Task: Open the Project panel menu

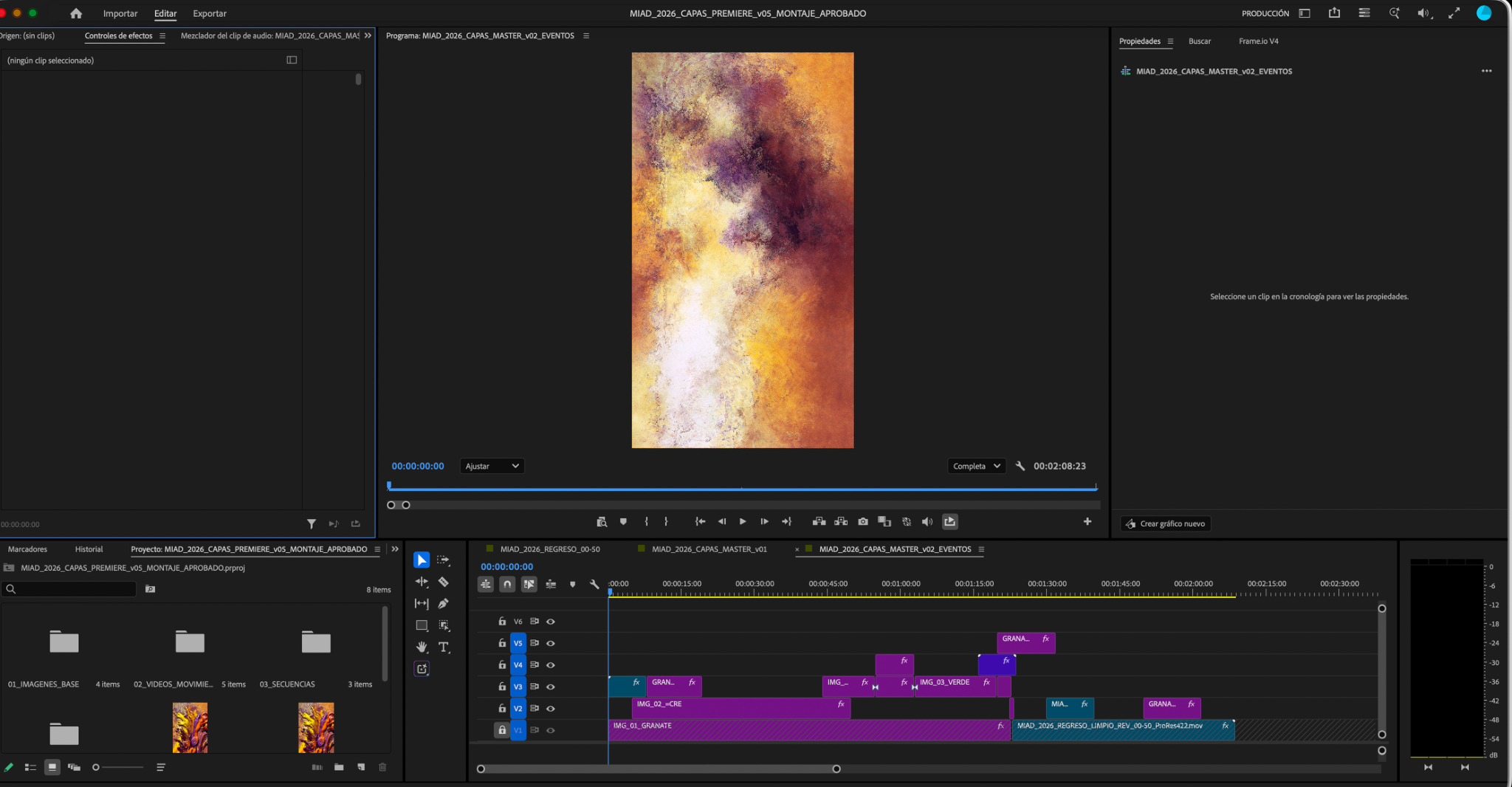Action: pyautogui.click(x=377, y=549)
